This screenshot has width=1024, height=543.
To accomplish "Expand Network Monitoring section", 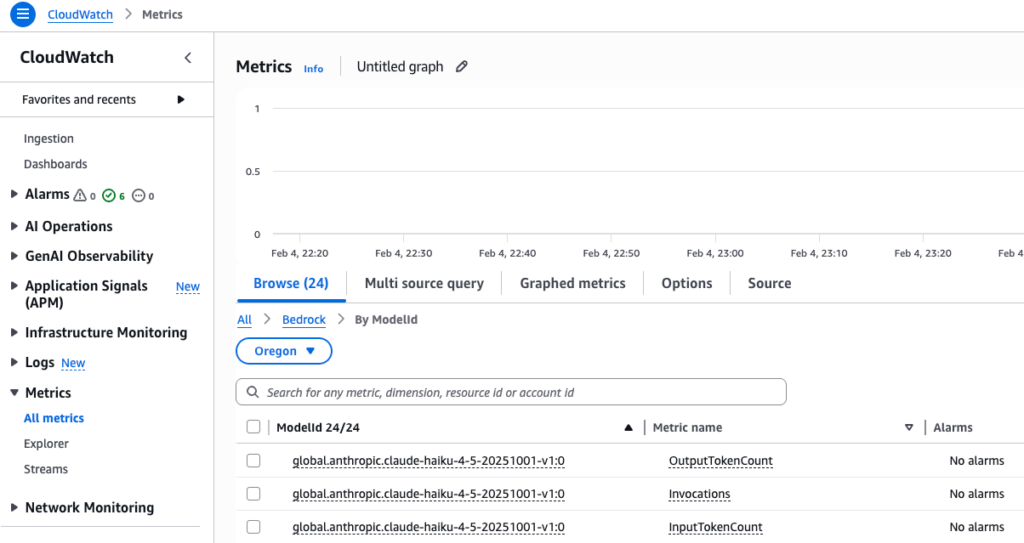I will click(x=14, y=508).
